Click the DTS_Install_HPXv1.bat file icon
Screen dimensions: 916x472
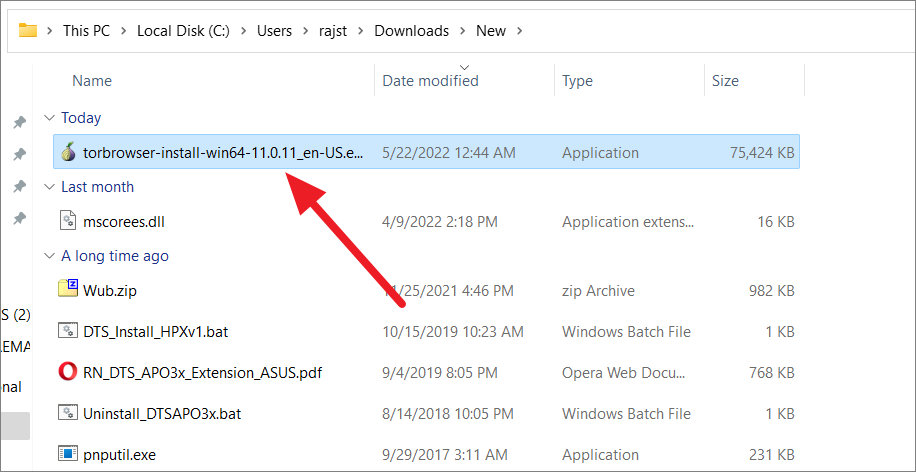[68, 331]
